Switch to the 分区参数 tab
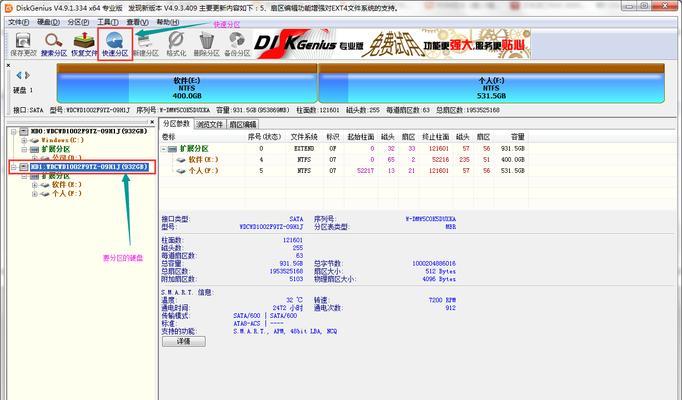The height and width of the screenshot is (400, 682). coord(177,123)
